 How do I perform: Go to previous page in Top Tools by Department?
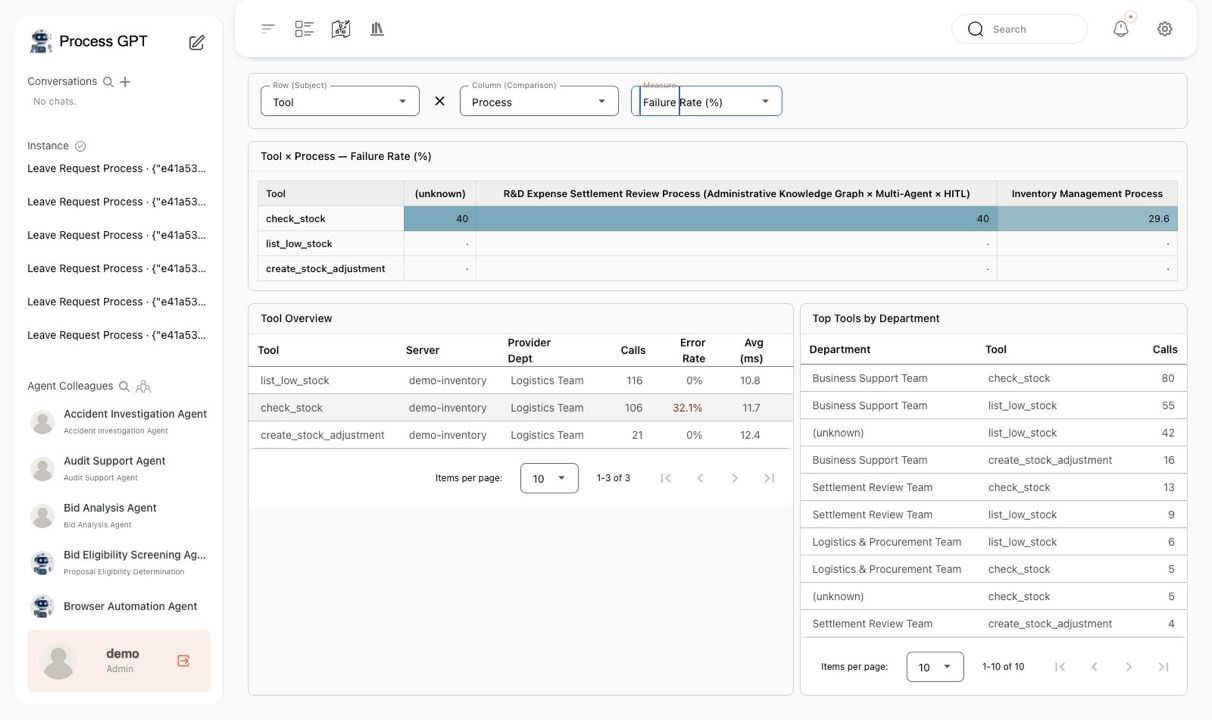1094,667
